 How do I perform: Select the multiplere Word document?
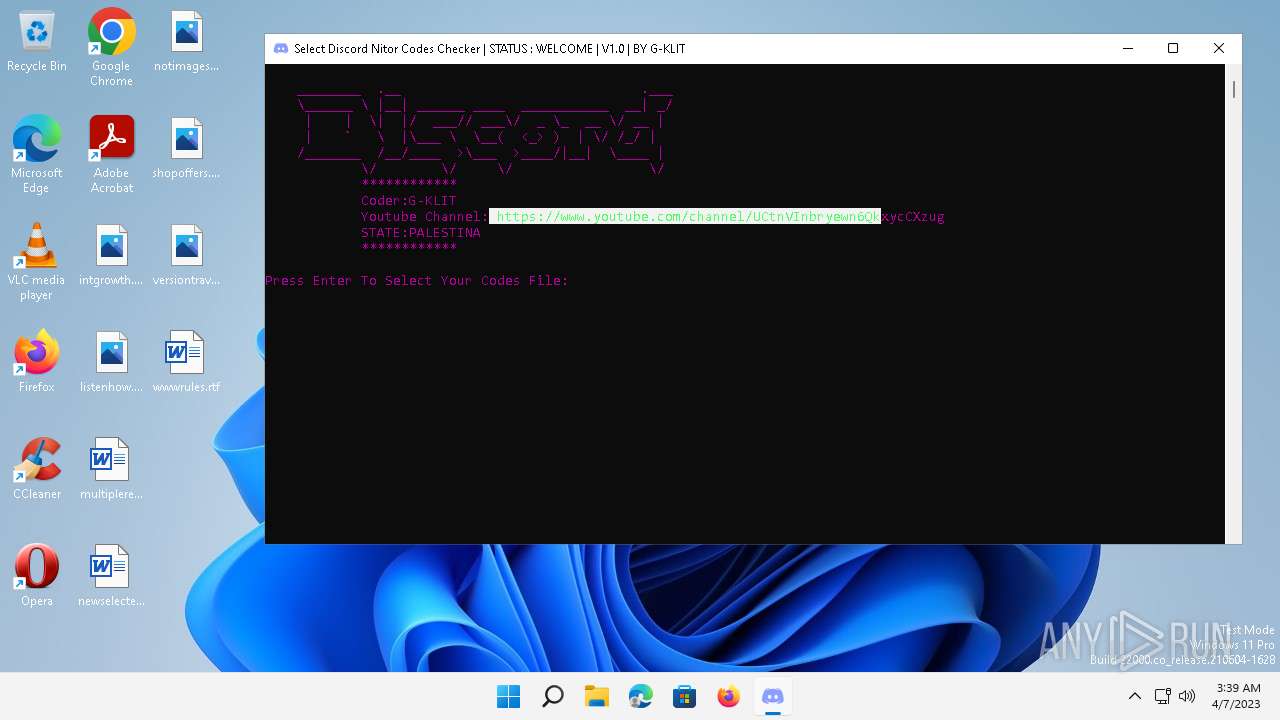tap(111, 469)
